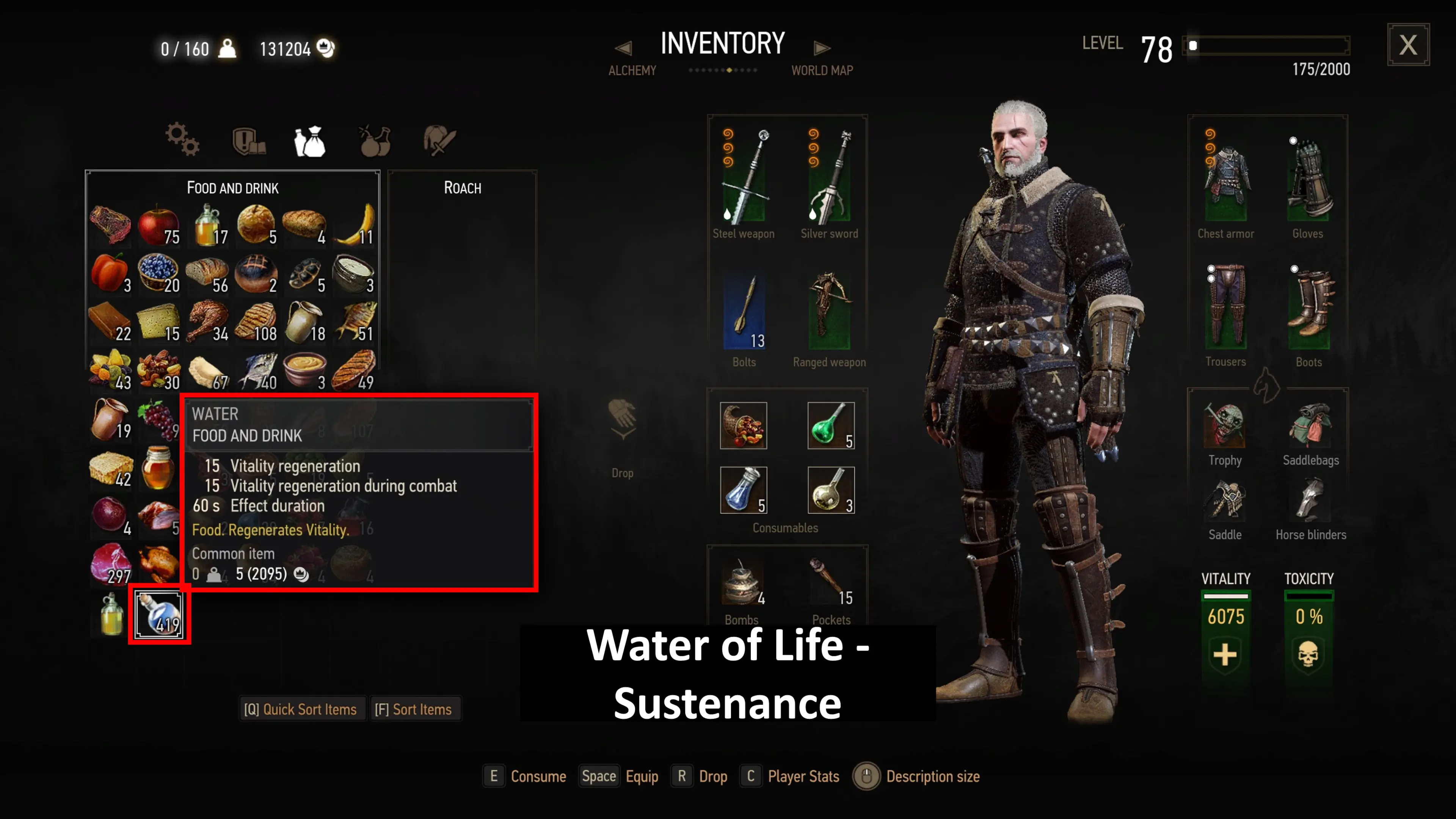The width and height of the screenshot is (1456, 819).
Task: Click the left arrow to Alchemy
Action: pos(623,49)
